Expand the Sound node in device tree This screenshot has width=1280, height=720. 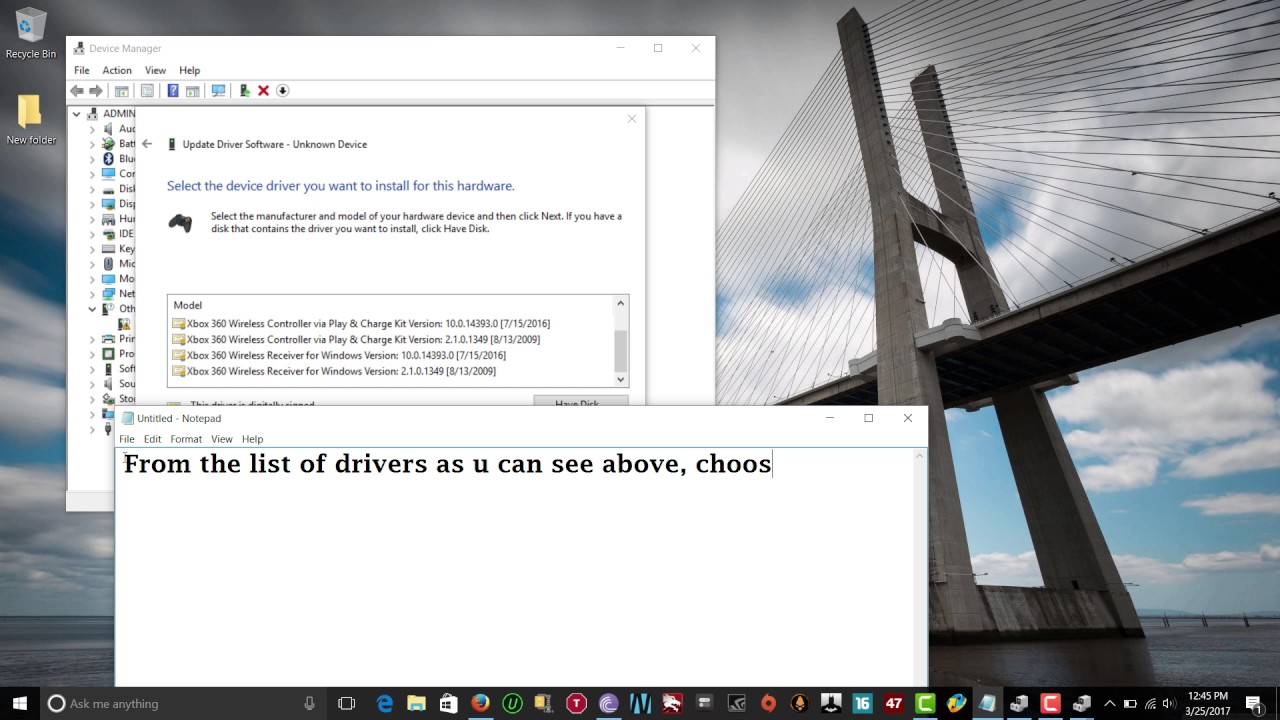coord(92,384)
